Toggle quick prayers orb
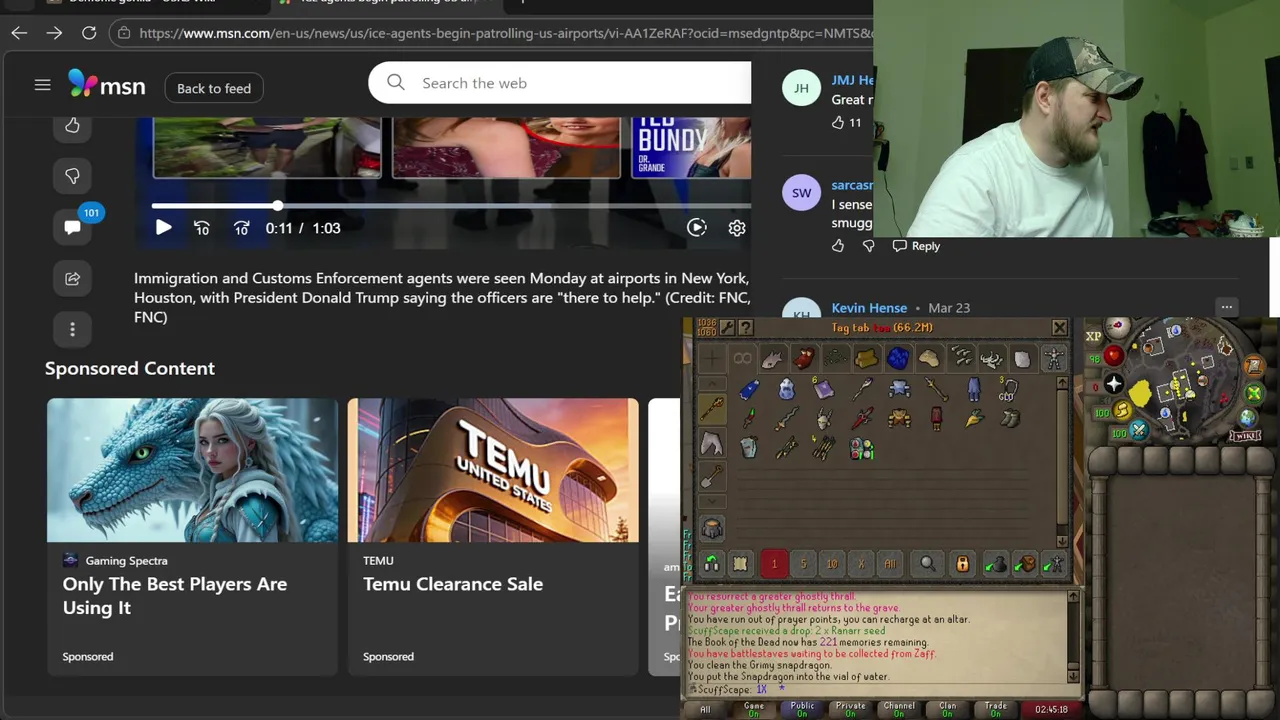The width and height of the screenshot is (1280, 720). coord(1114,384)
